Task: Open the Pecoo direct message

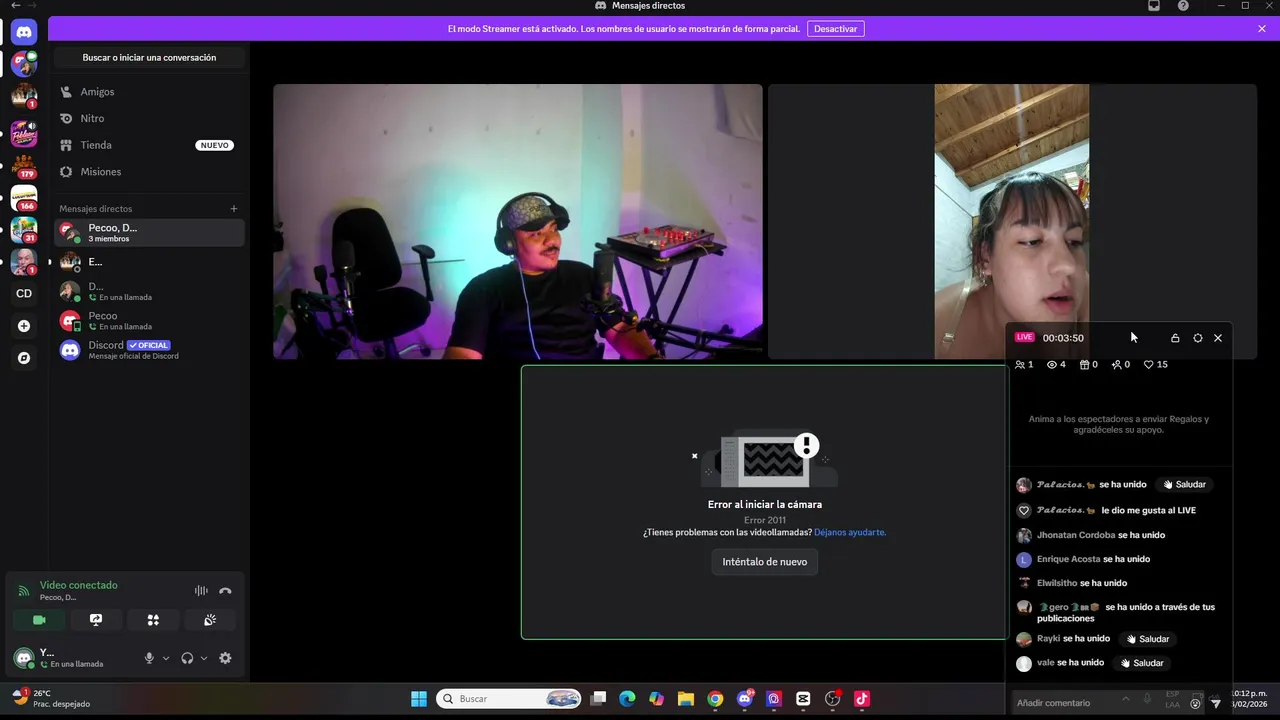Action: pyautogui.click(x=149, y=320)
